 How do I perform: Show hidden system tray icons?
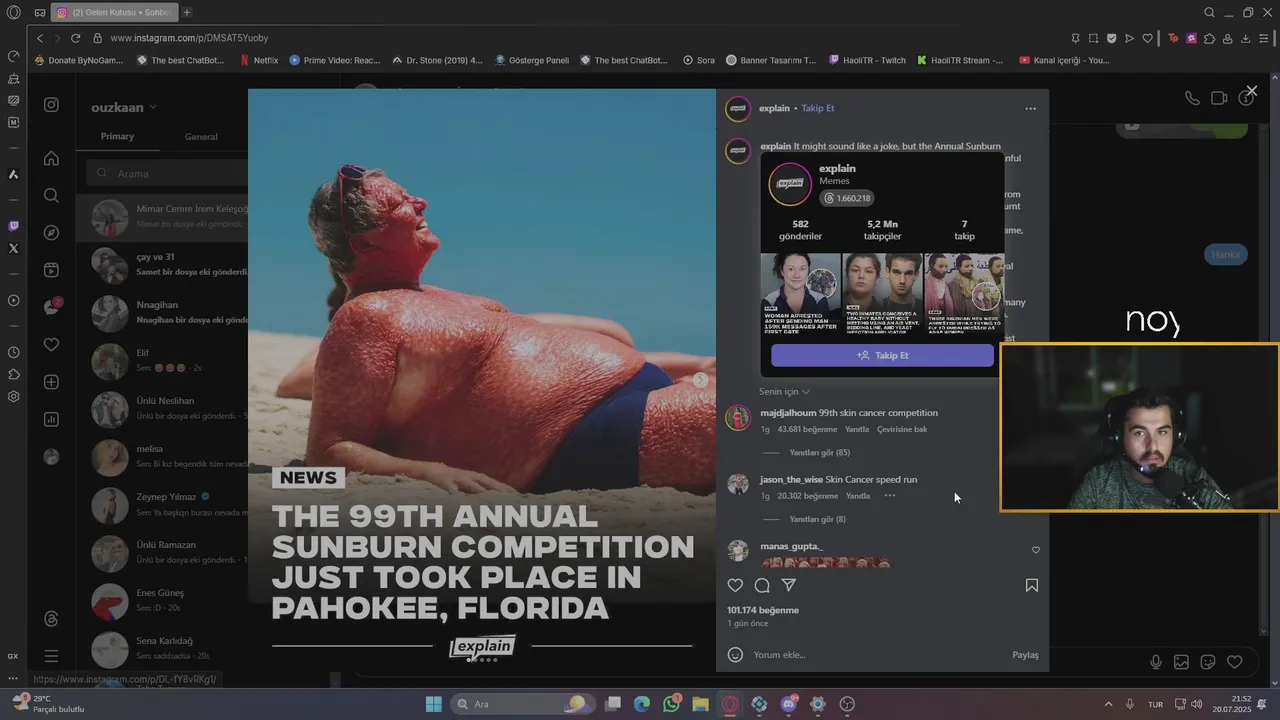tap(1107, 704)
